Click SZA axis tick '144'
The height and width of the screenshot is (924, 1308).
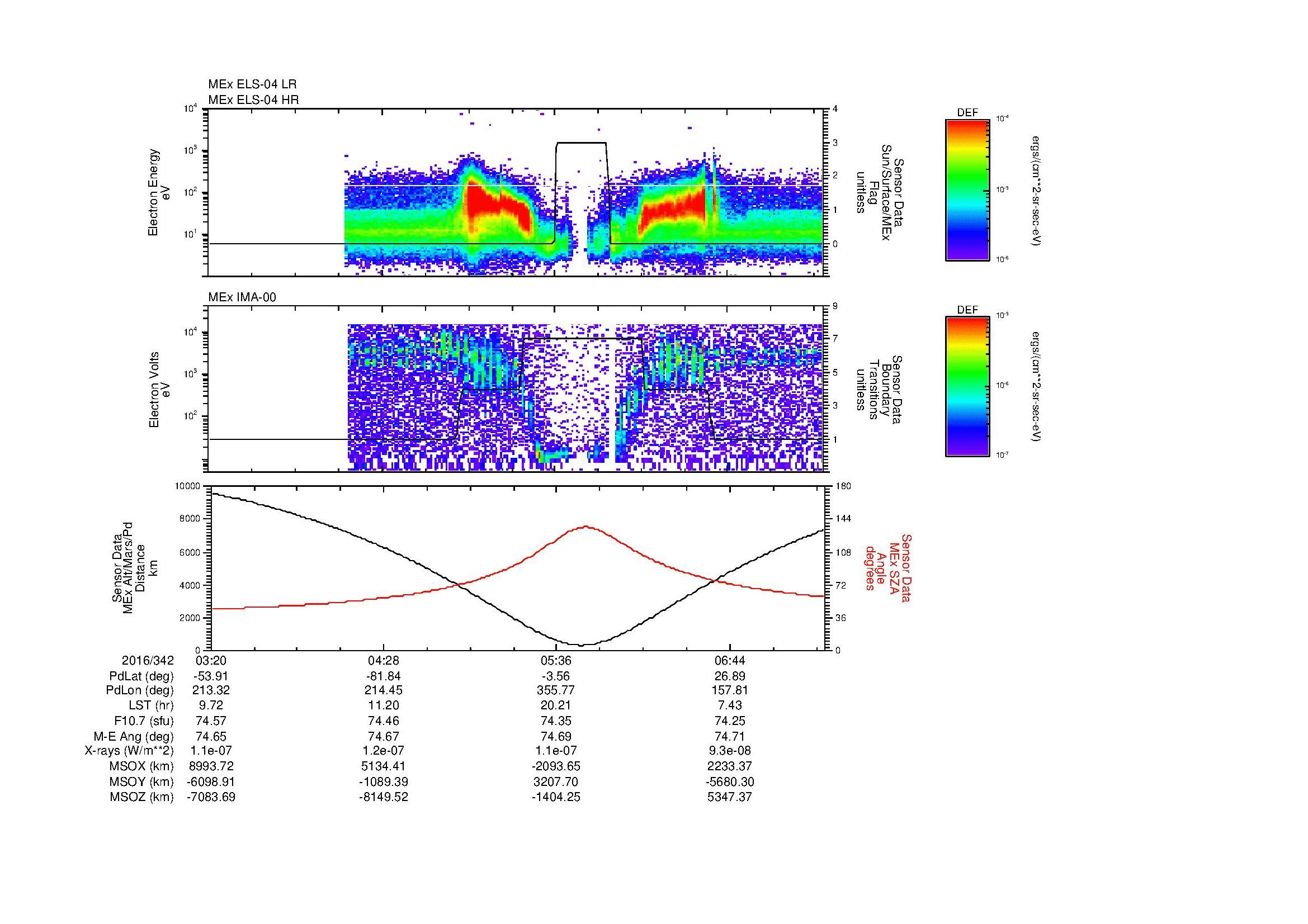(x=843, y=519)
